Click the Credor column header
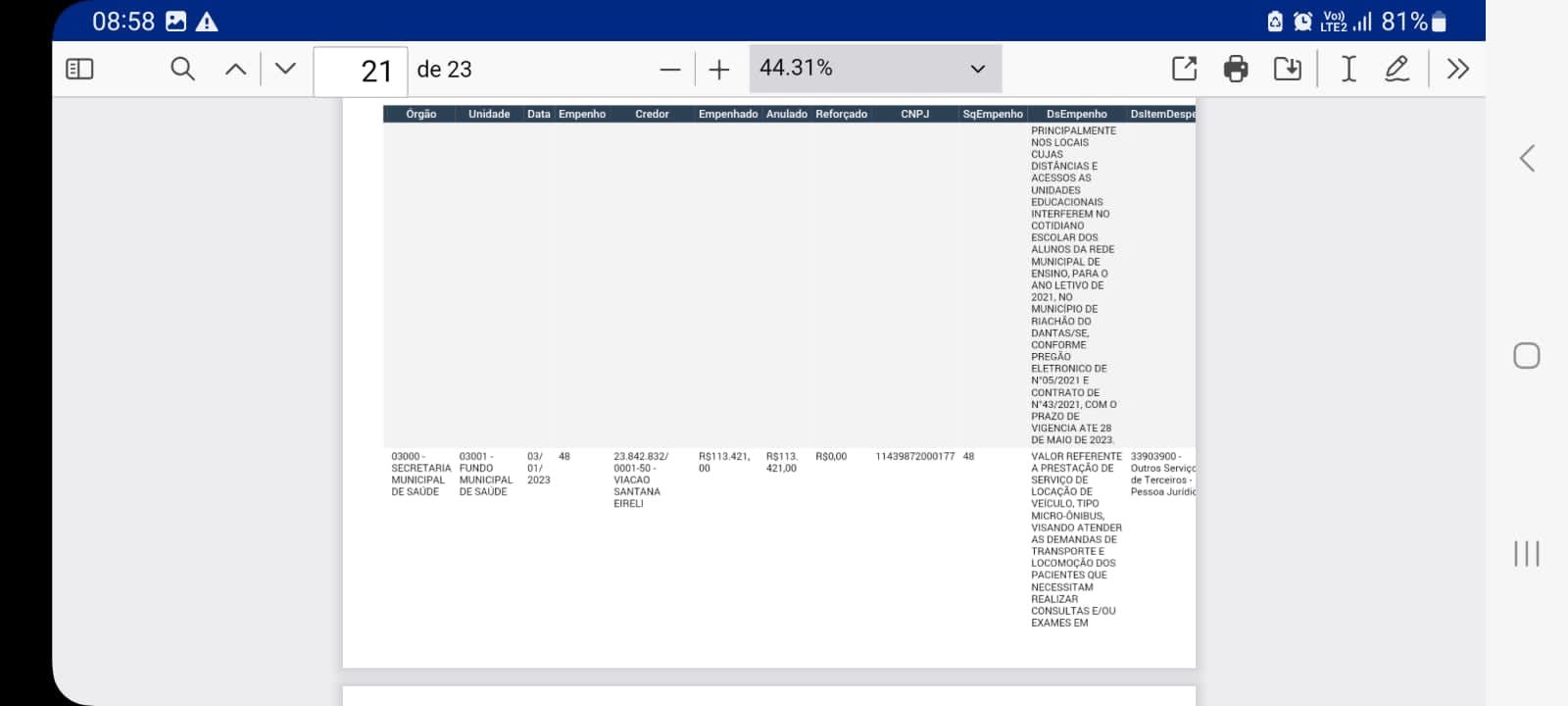Viewport: 1568px width, 706px height. click(652, 115)
